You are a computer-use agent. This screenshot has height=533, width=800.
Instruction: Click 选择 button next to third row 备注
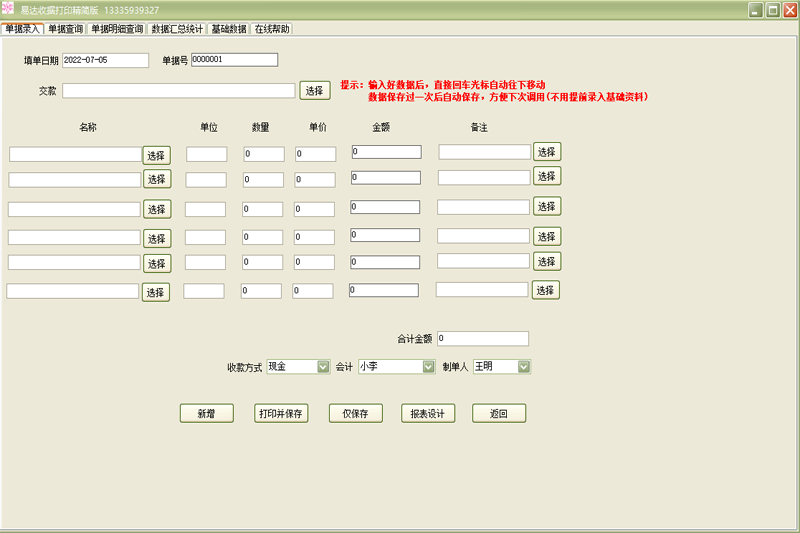[547, 206]
